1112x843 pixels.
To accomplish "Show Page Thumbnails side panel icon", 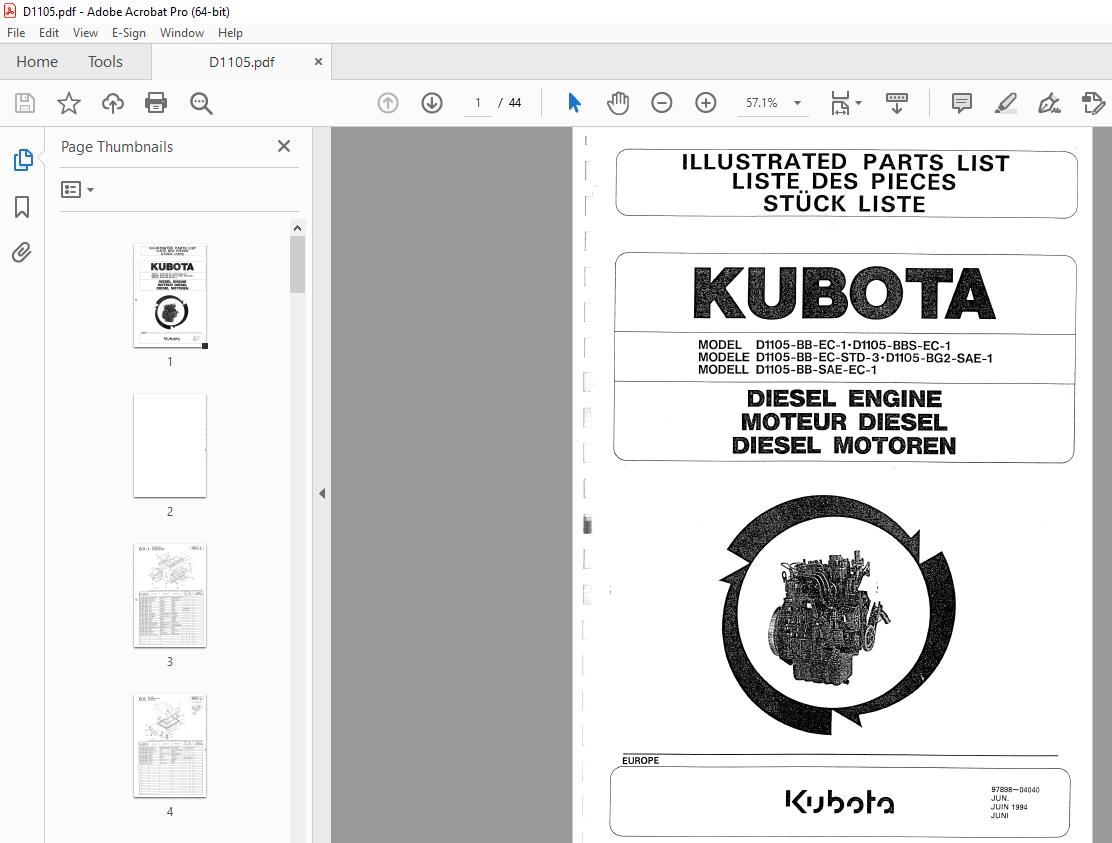I will [23, 160].
